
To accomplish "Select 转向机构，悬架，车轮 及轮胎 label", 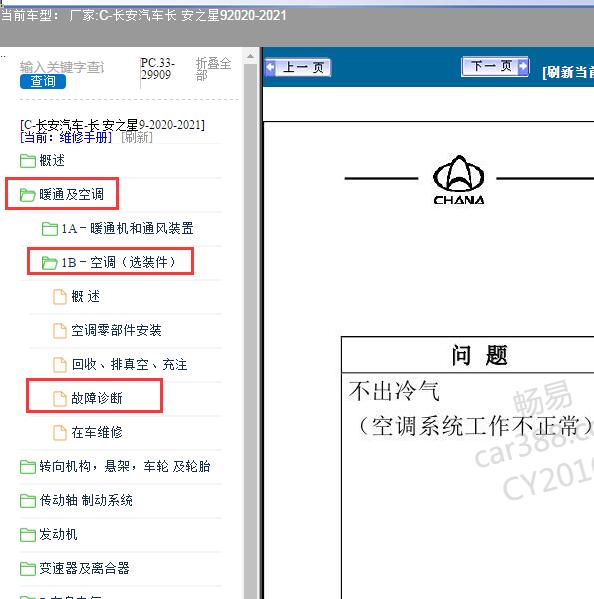I will point(125,466).
